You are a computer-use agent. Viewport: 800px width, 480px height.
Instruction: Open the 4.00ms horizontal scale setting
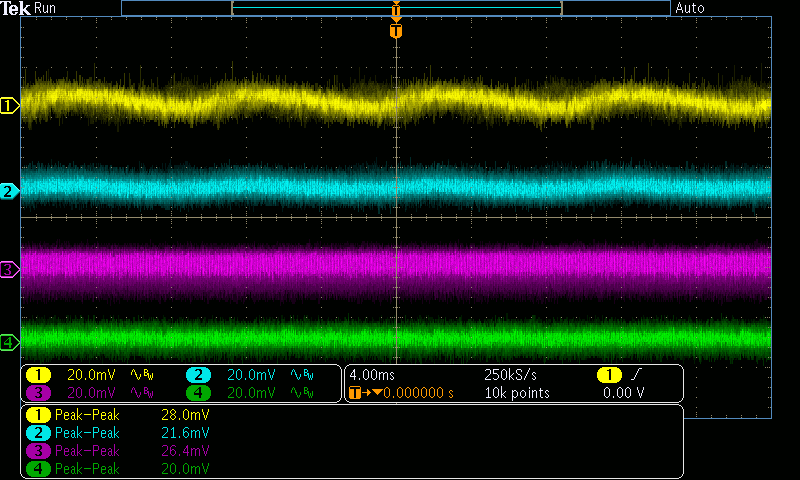[371, 375]
